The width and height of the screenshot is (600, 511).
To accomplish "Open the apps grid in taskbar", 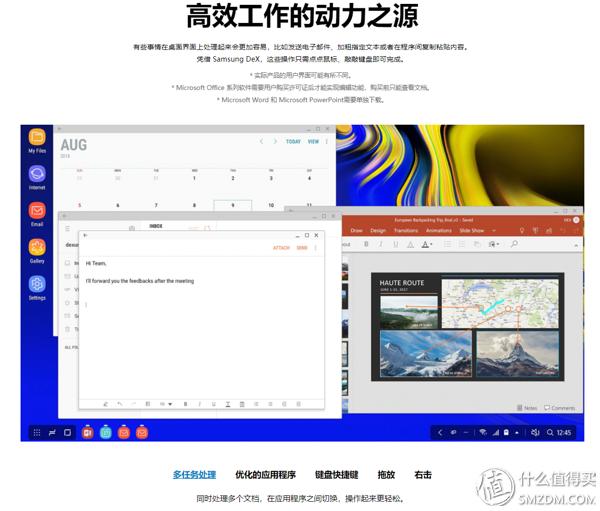I will coord(37,433).
